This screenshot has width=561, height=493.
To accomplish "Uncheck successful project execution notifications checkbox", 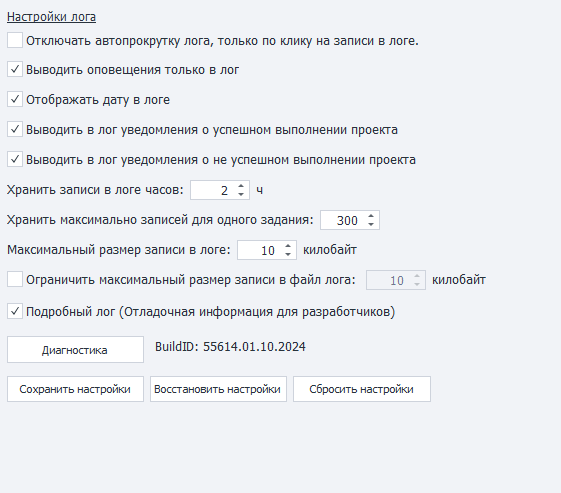I will click(x=15, y=129).
